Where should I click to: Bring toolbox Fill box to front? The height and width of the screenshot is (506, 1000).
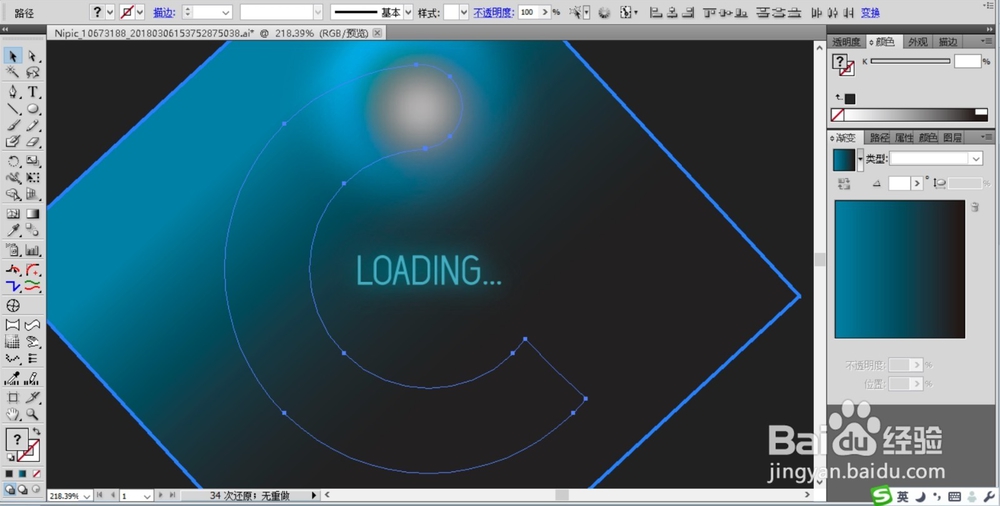pos(16,438)
